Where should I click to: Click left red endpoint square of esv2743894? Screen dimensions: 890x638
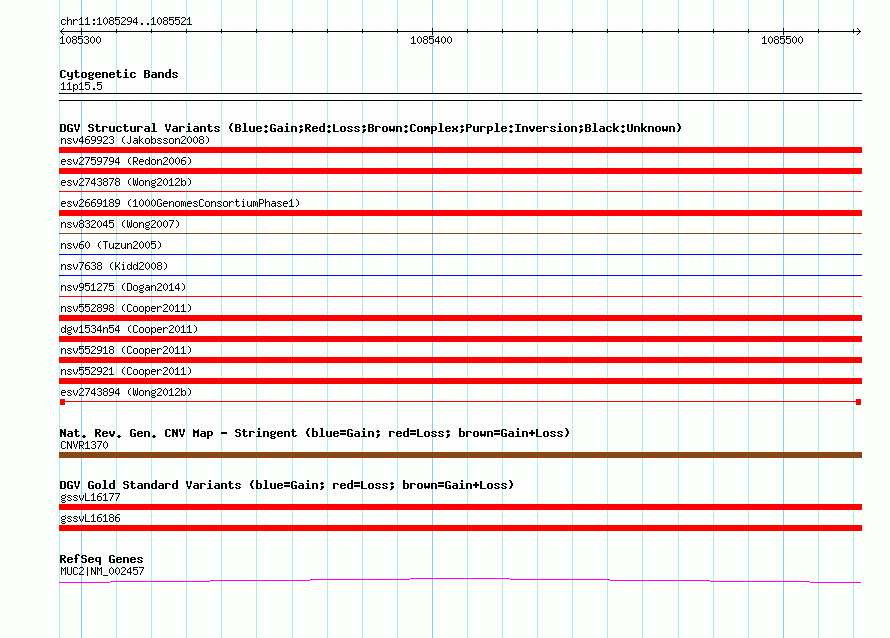click(62, 402)
